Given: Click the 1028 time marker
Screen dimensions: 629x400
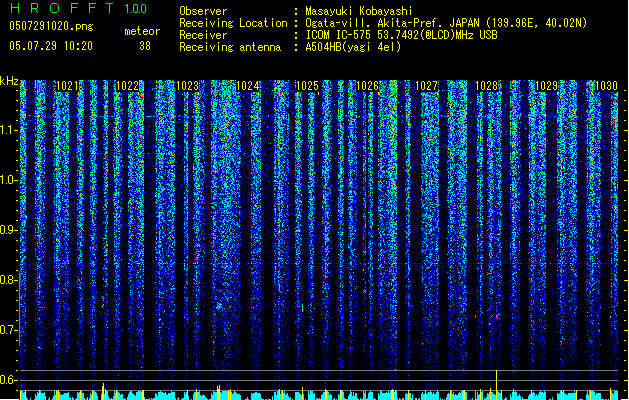Looking at the screenshot, I should tap(486, 86).
